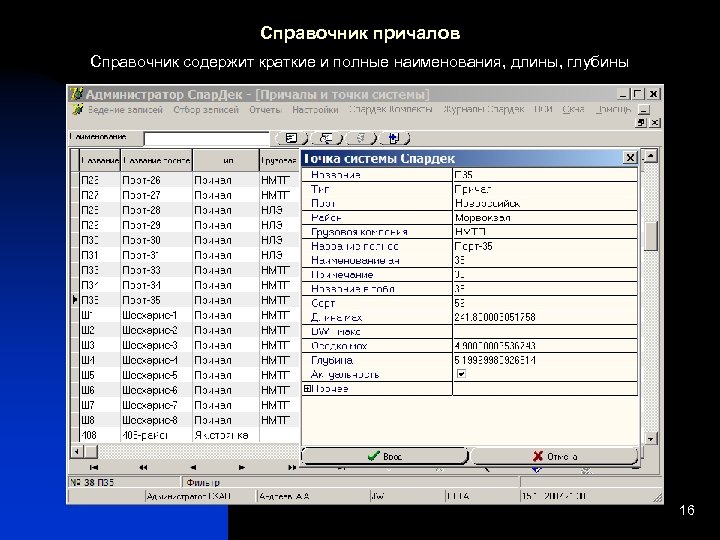Select the Шесхарис-8 row
Screen dimensions: 720x540
tap(186, 420)
